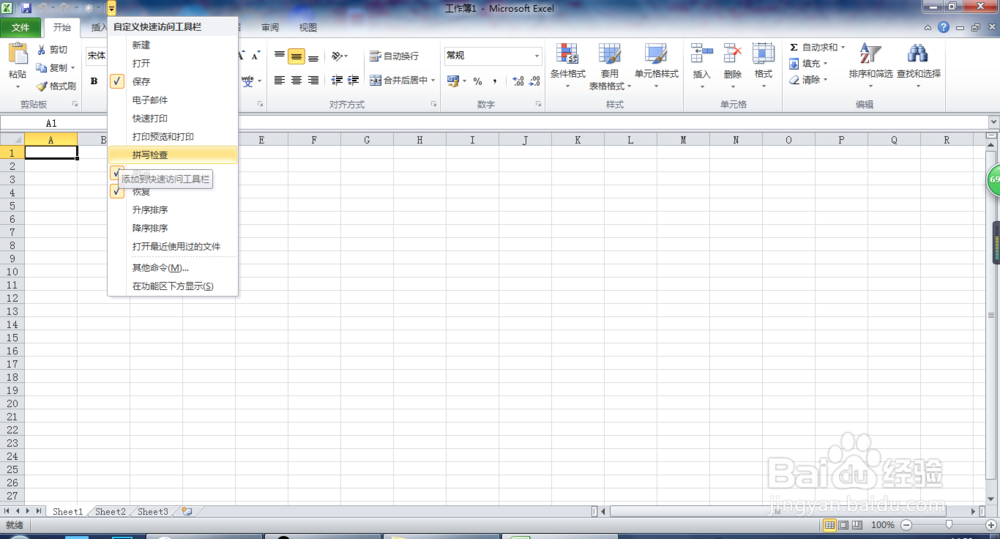The image size is (1000, 539).
Task: Apply percent style format
Action: tap(478, 81)
